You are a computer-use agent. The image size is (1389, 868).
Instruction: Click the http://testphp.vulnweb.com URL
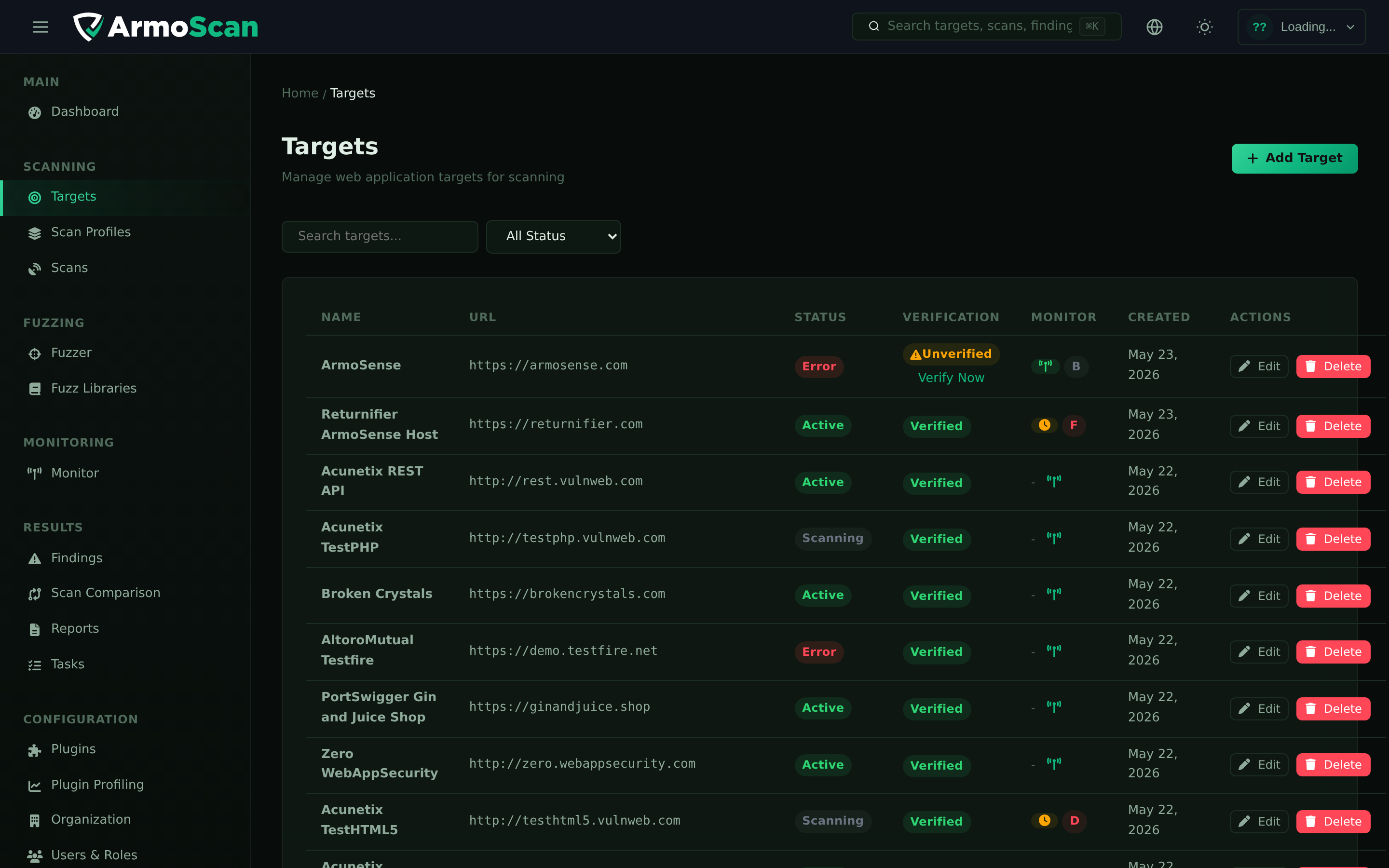tap(567, 538)
